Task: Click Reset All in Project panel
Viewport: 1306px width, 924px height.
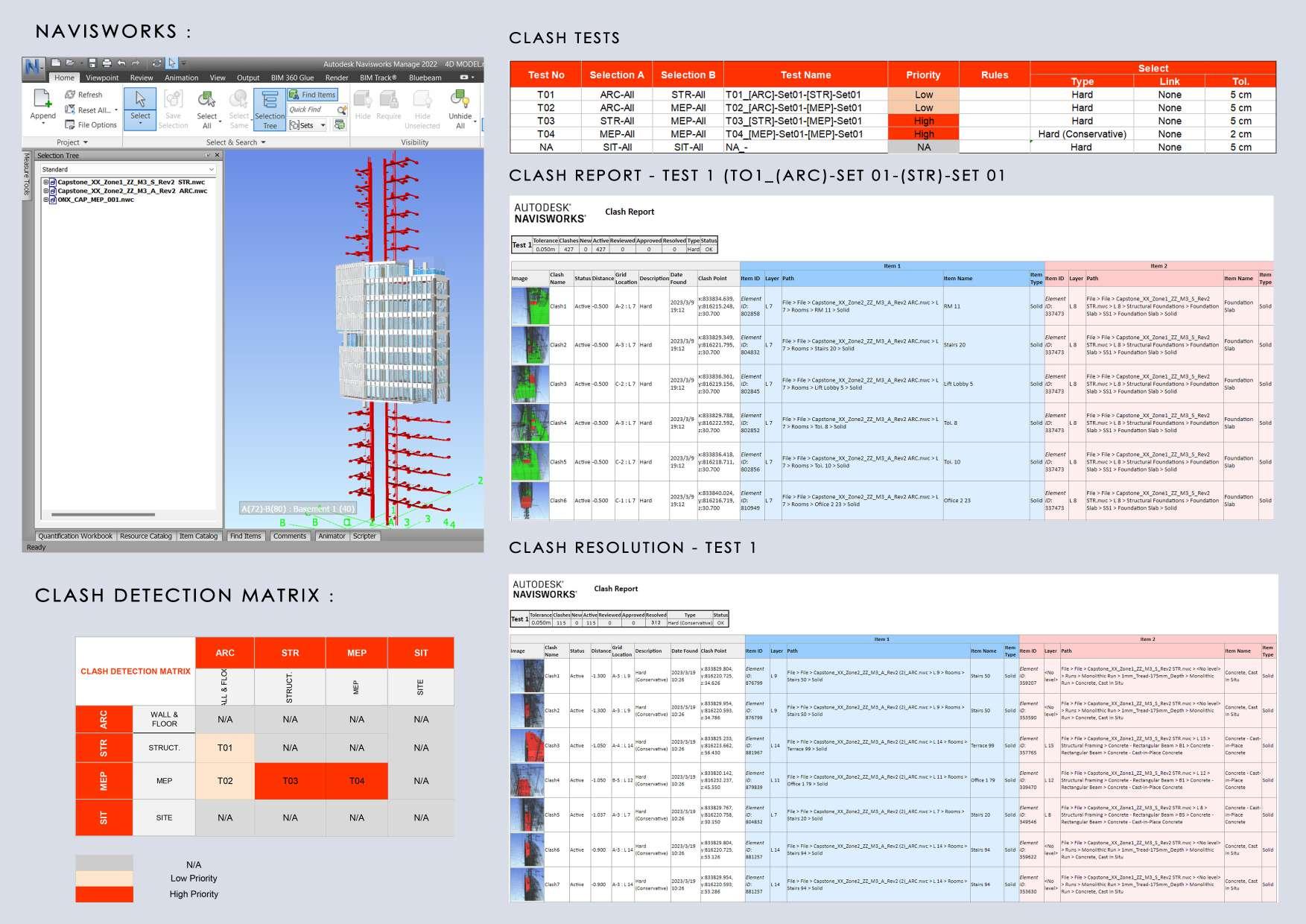Action: click(x=88, y=110)
